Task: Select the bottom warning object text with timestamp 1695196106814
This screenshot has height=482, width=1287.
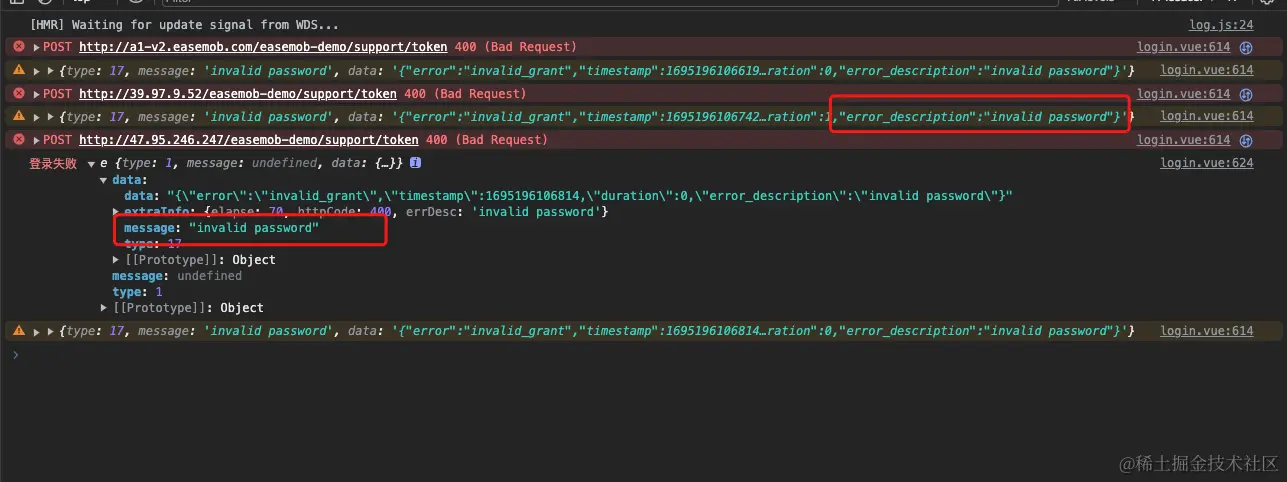Action: pyautogui.click(x=597, y=331)
